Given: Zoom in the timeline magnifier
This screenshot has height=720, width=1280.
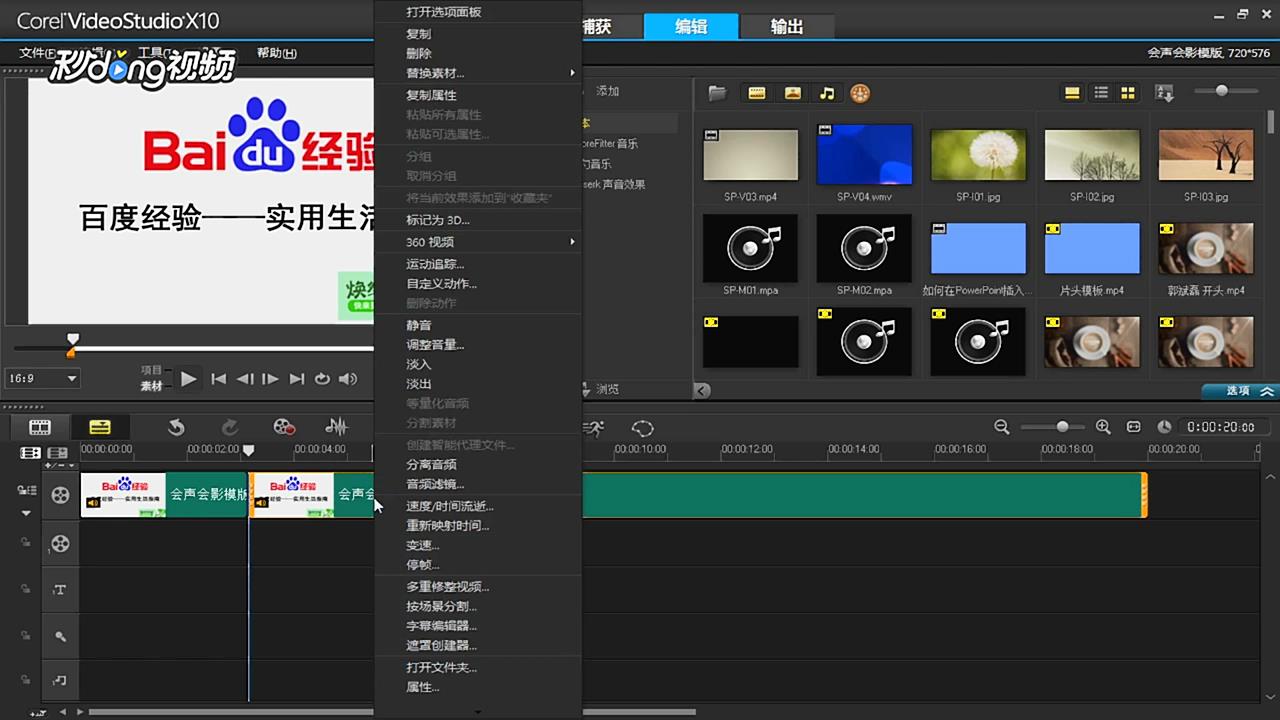Looking at the screenshot, I should tap(1103, 427).
